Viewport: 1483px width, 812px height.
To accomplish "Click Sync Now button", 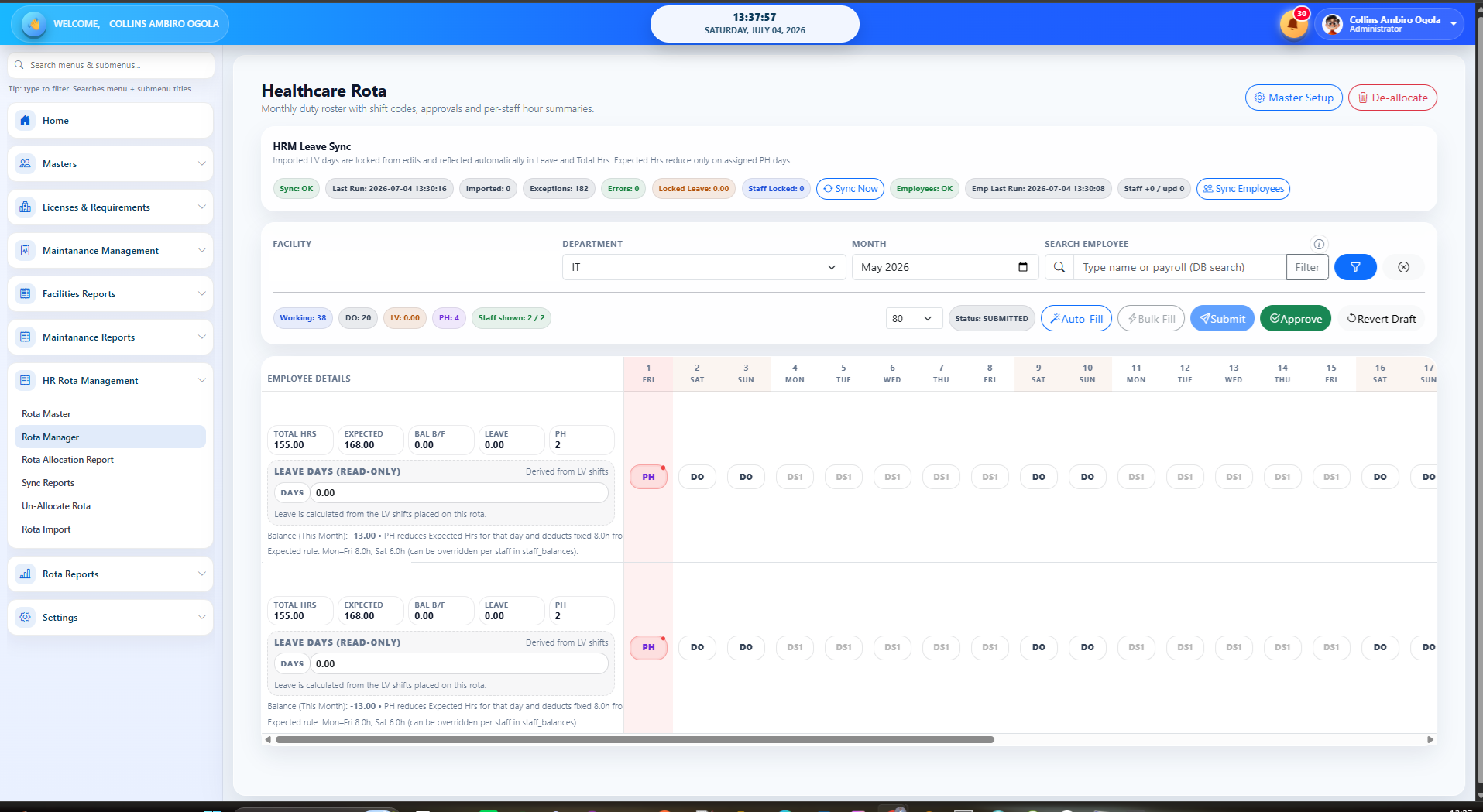I will point(850,188).
